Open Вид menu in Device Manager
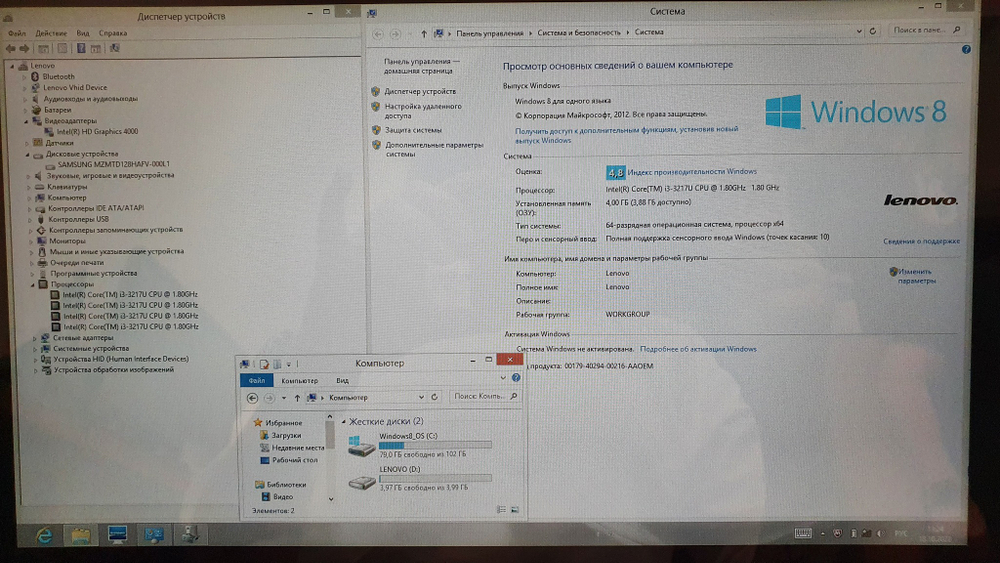This screenshot has width=1000, height=563. point(83,33)
